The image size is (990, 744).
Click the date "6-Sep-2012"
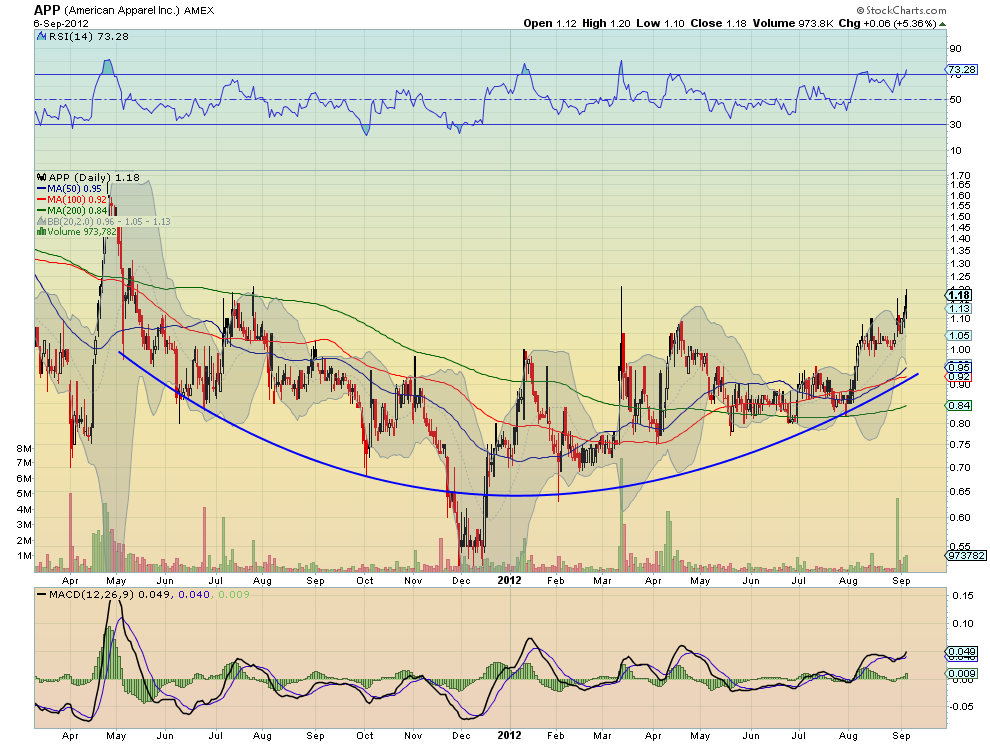click(61, 23)
